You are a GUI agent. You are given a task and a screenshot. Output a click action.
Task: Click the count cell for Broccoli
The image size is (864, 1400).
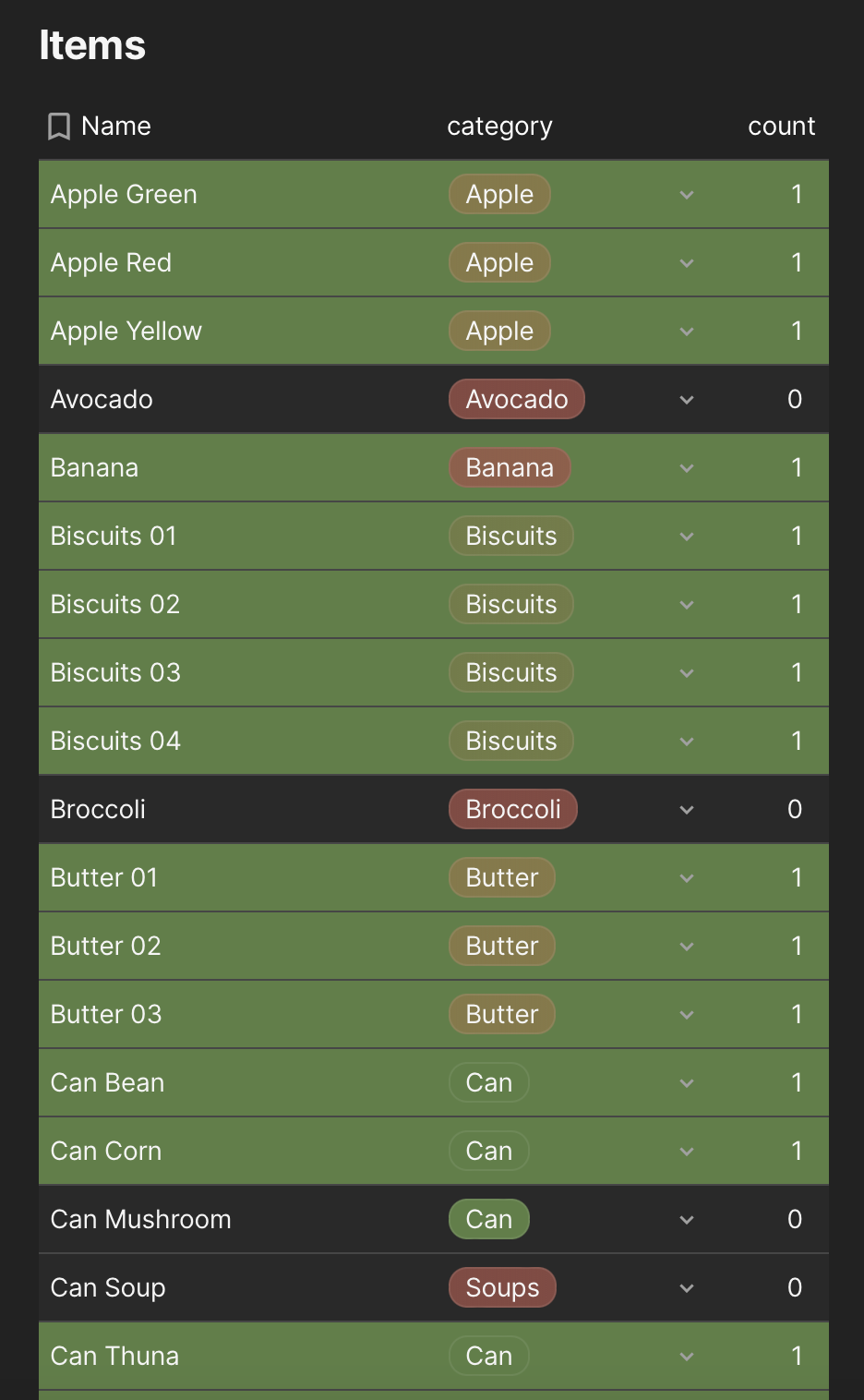click(x=795, y=809)
